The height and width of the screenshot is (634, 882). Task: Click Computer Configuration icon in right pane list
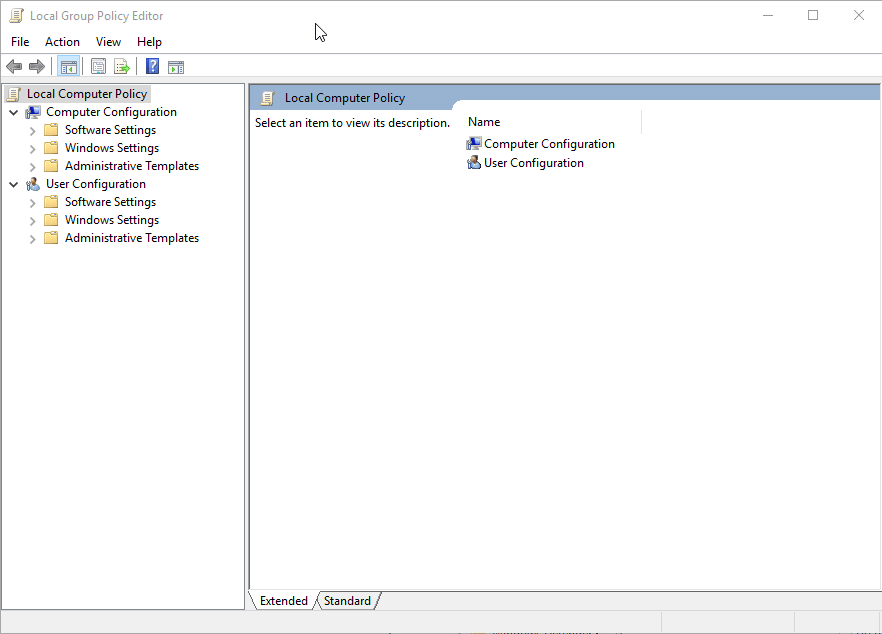click(474, 144)
